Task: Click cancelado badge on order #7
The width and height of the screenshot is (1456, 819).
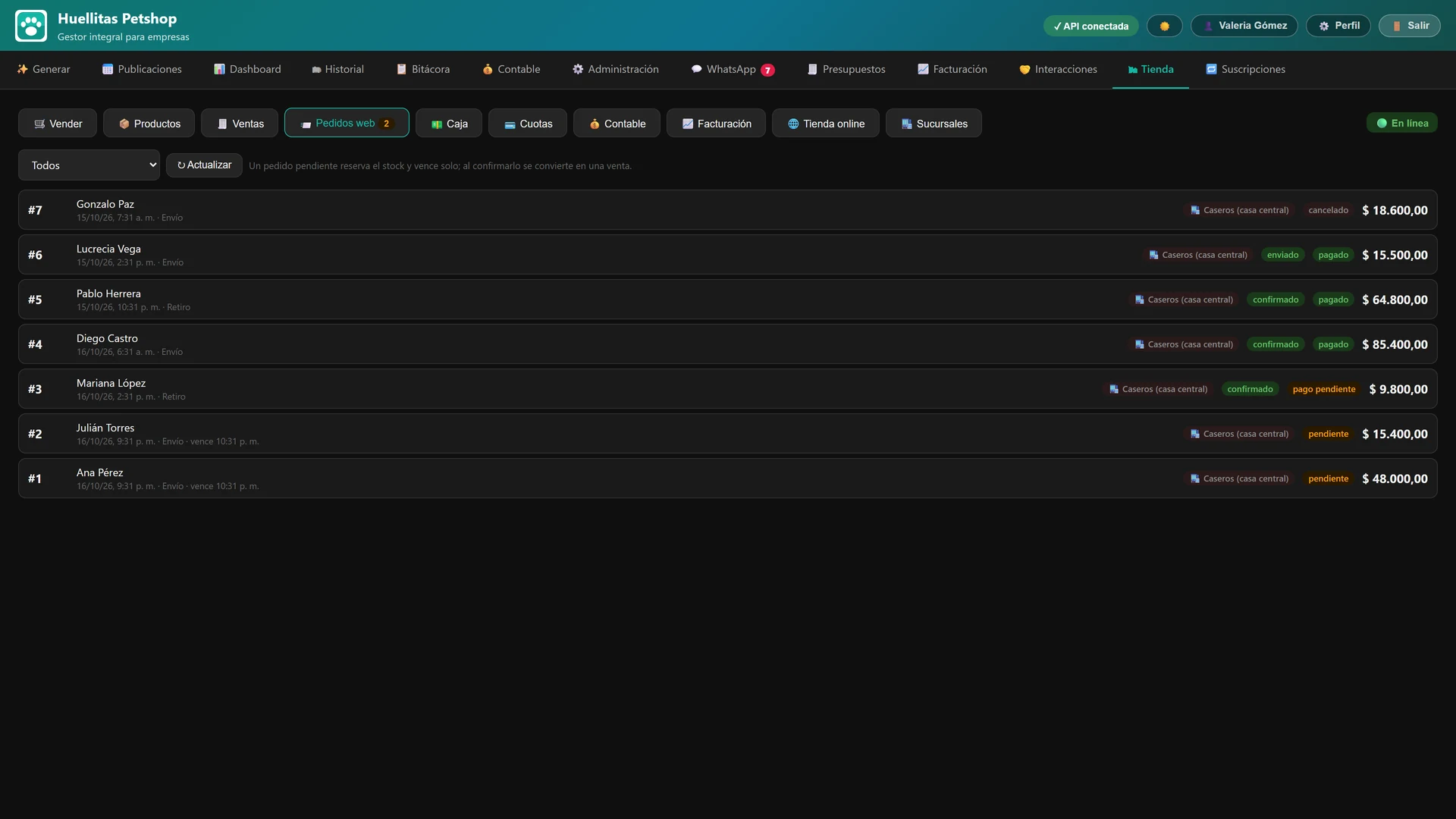Action: (1329, 210)
